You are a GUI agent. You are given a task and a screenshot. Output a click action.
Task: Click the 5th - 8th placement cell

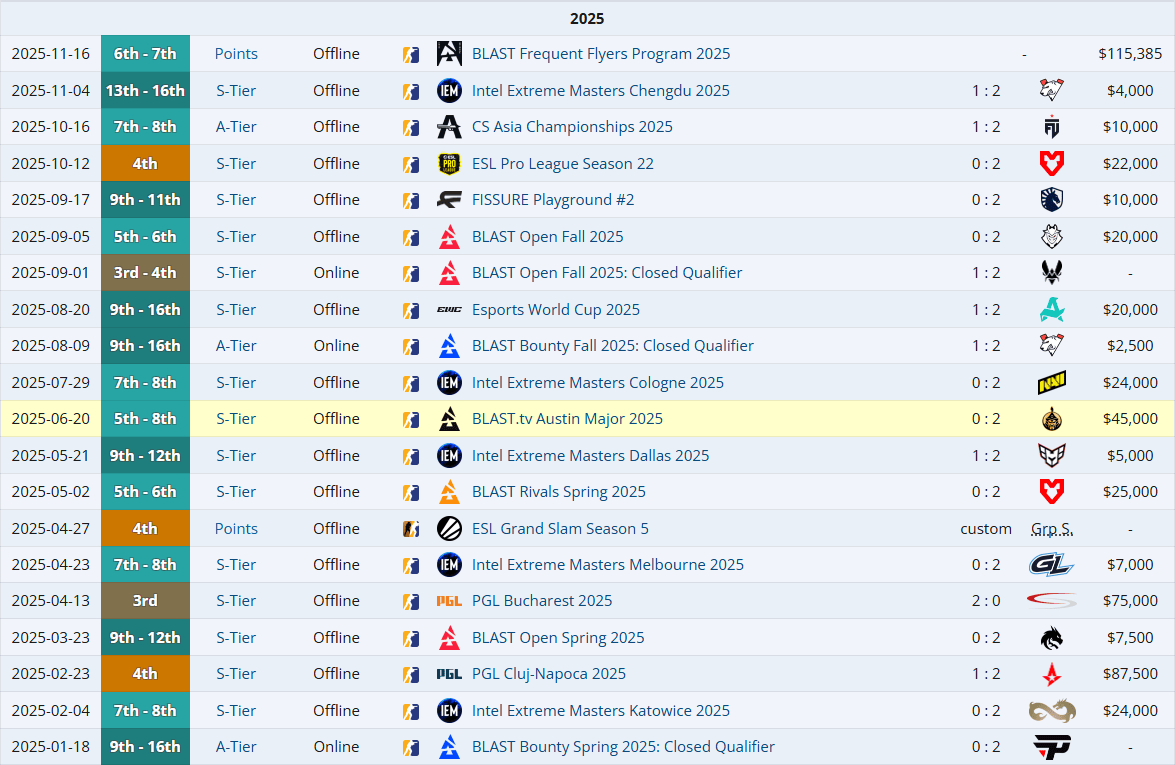(x=145, y=419)
